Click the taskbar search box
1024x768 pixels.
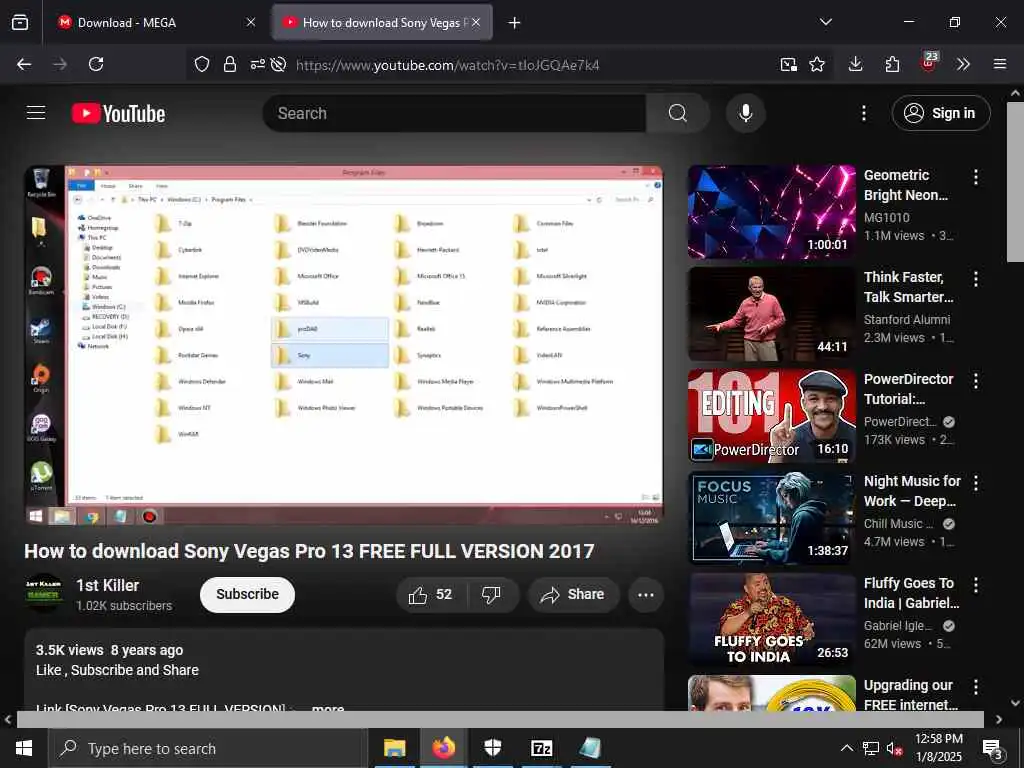coord(208,748)
